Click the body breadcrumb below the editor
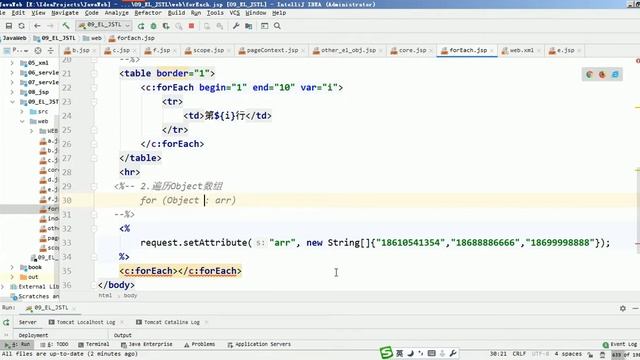 [x=130, y=296]
